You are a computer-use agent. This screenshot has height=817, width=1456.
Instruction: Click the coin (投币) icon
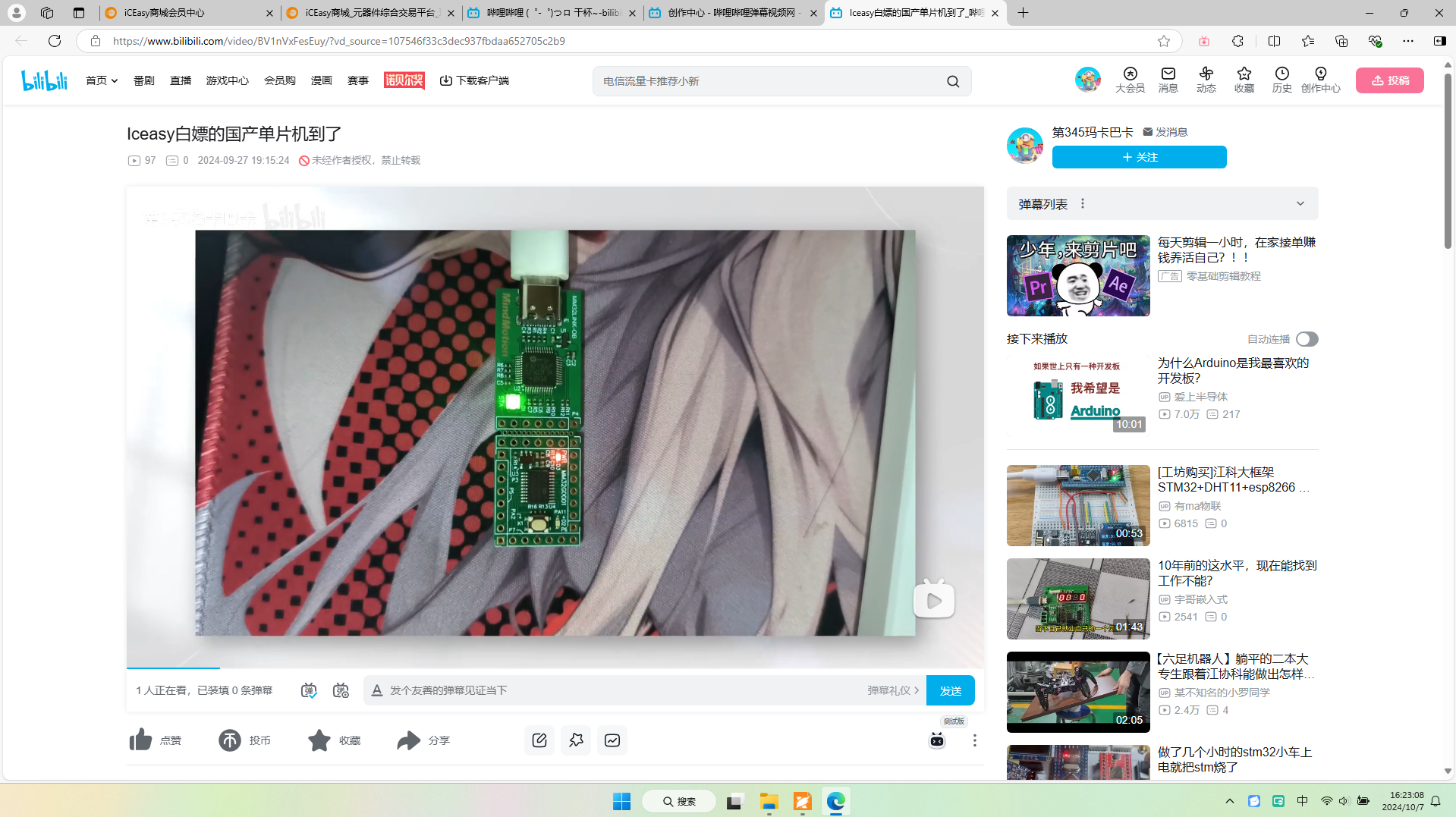click(x=230, y=740)
